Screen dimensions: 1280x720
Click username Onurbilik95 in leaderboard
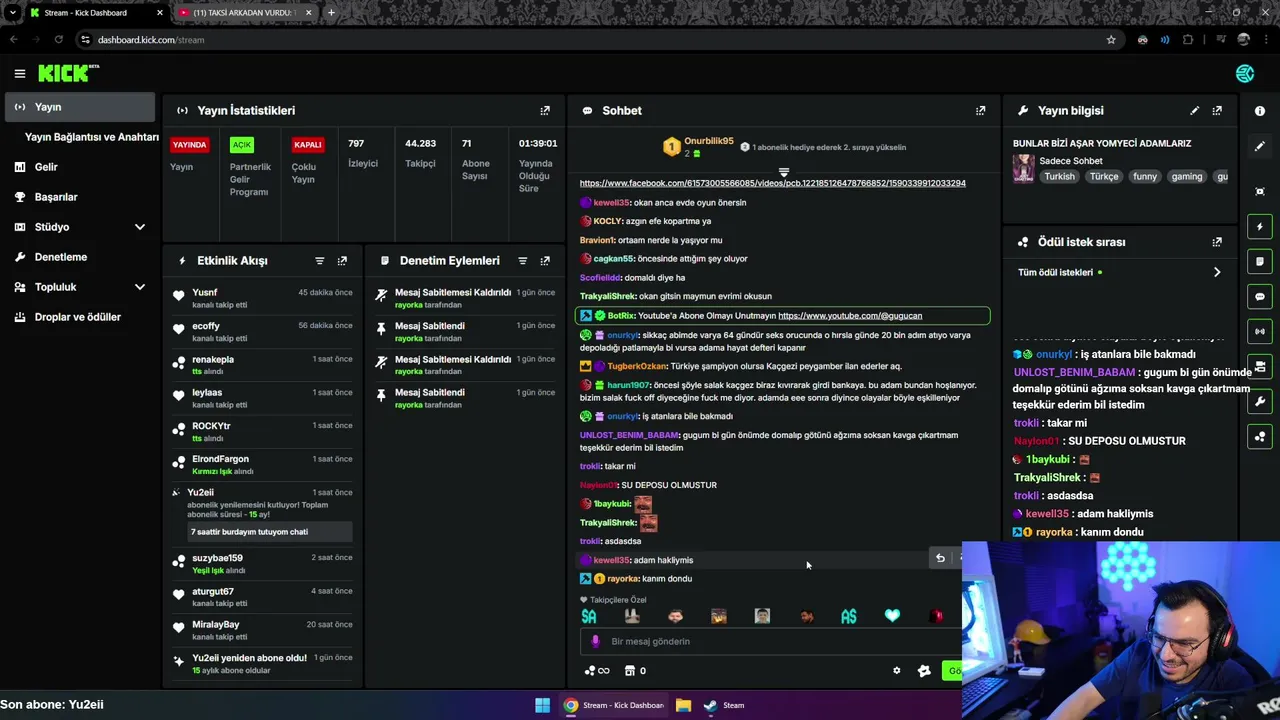tap(709, 141)
